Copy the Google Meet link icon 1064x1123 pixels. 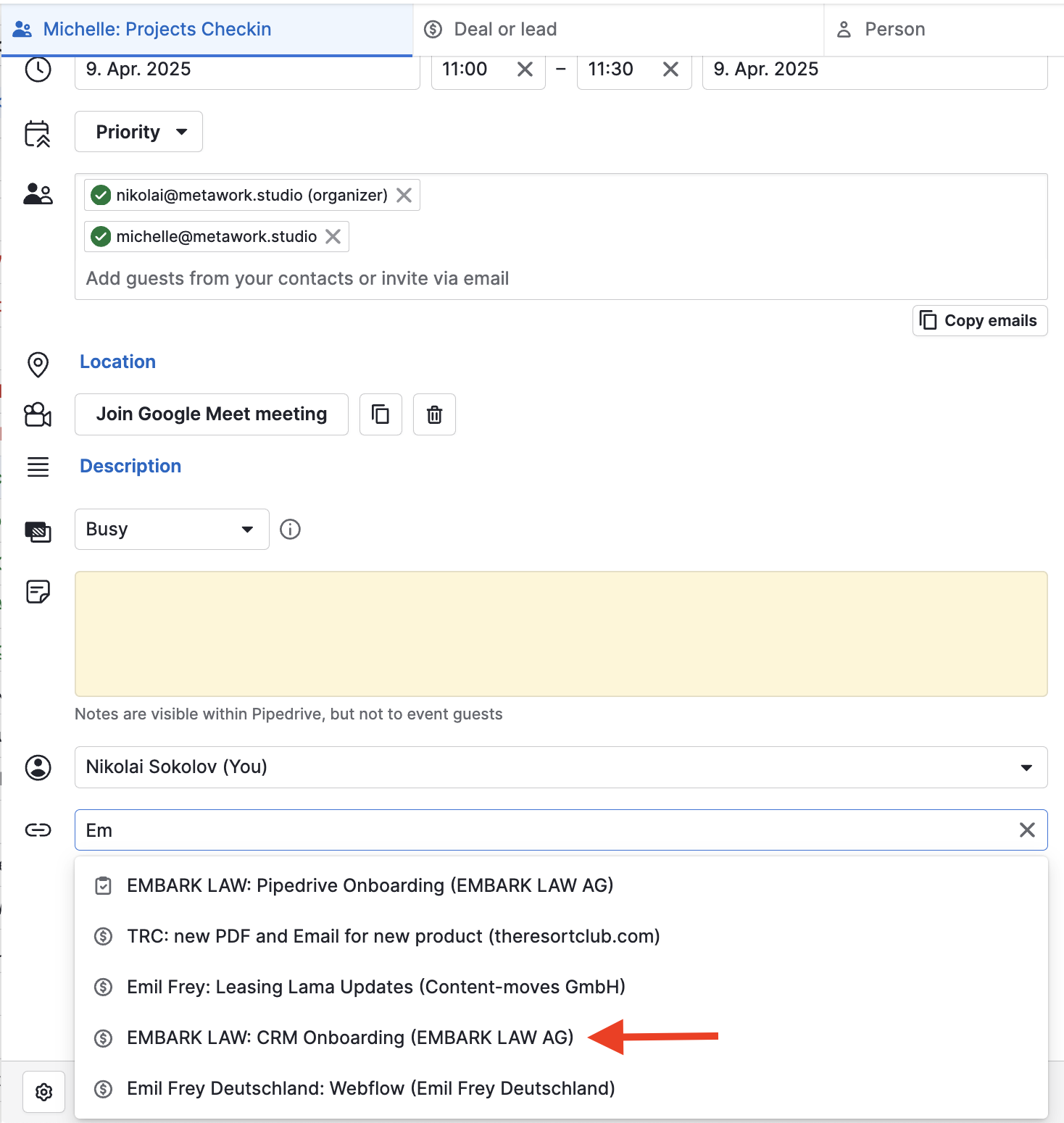(x=381, y=414)
